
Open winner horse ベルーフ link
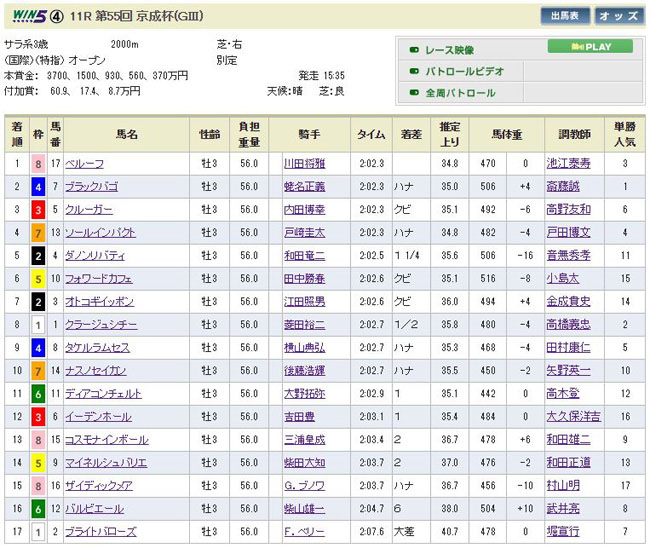click(81, 161)
